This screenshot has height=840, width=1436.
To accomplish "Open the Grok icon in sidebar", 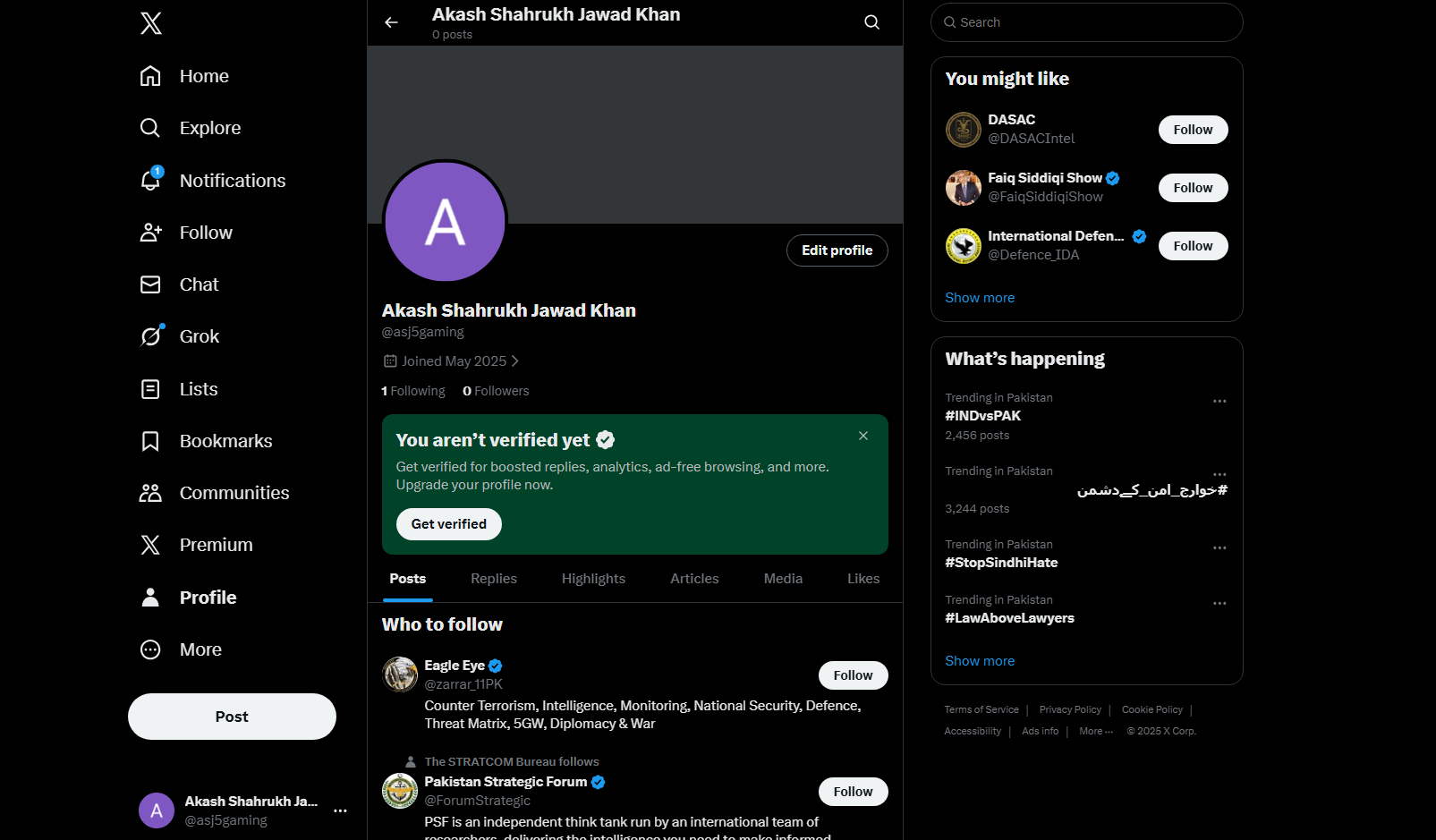I will point(150,336).
